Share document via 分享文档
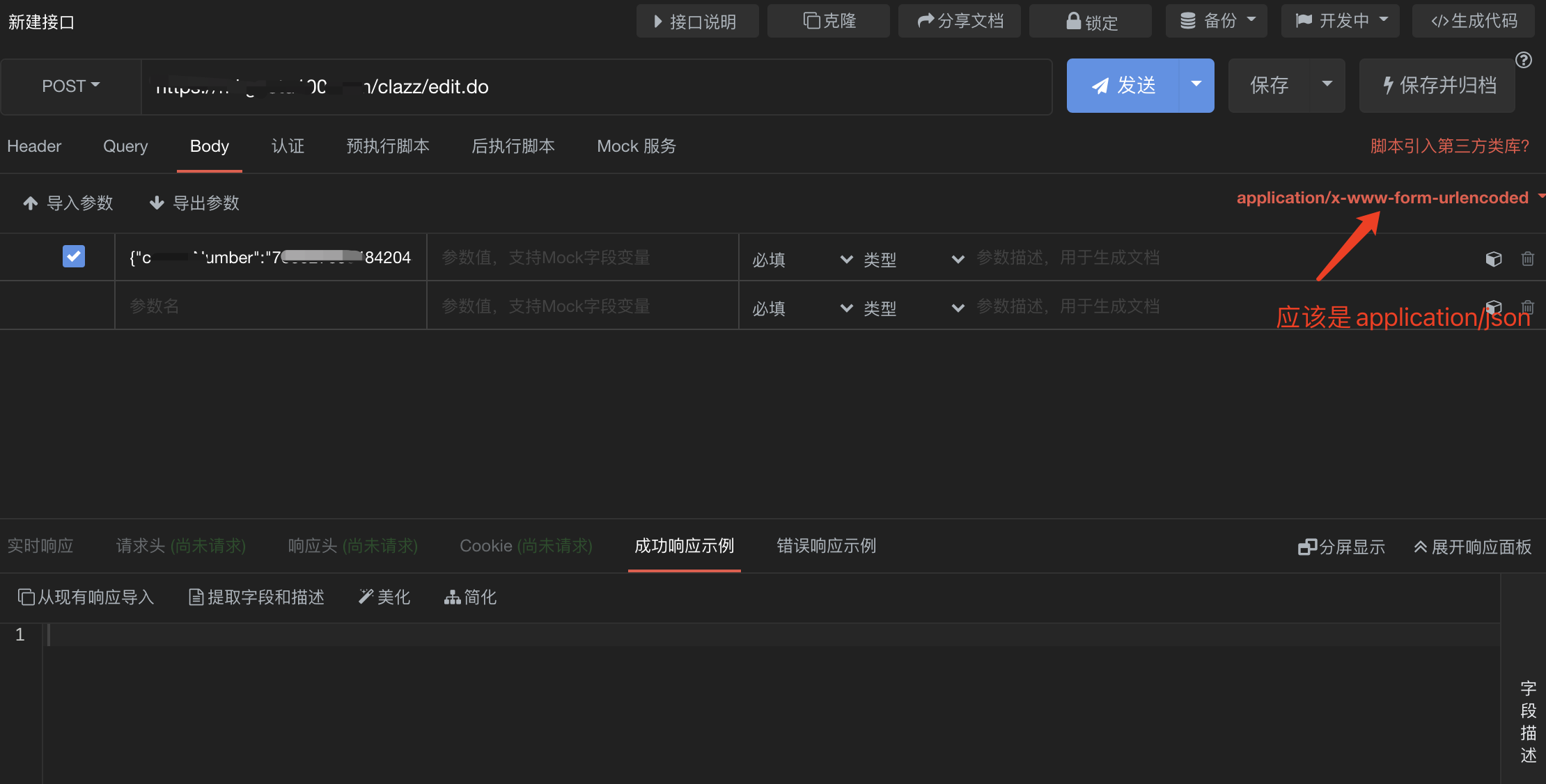 [959, 22]
